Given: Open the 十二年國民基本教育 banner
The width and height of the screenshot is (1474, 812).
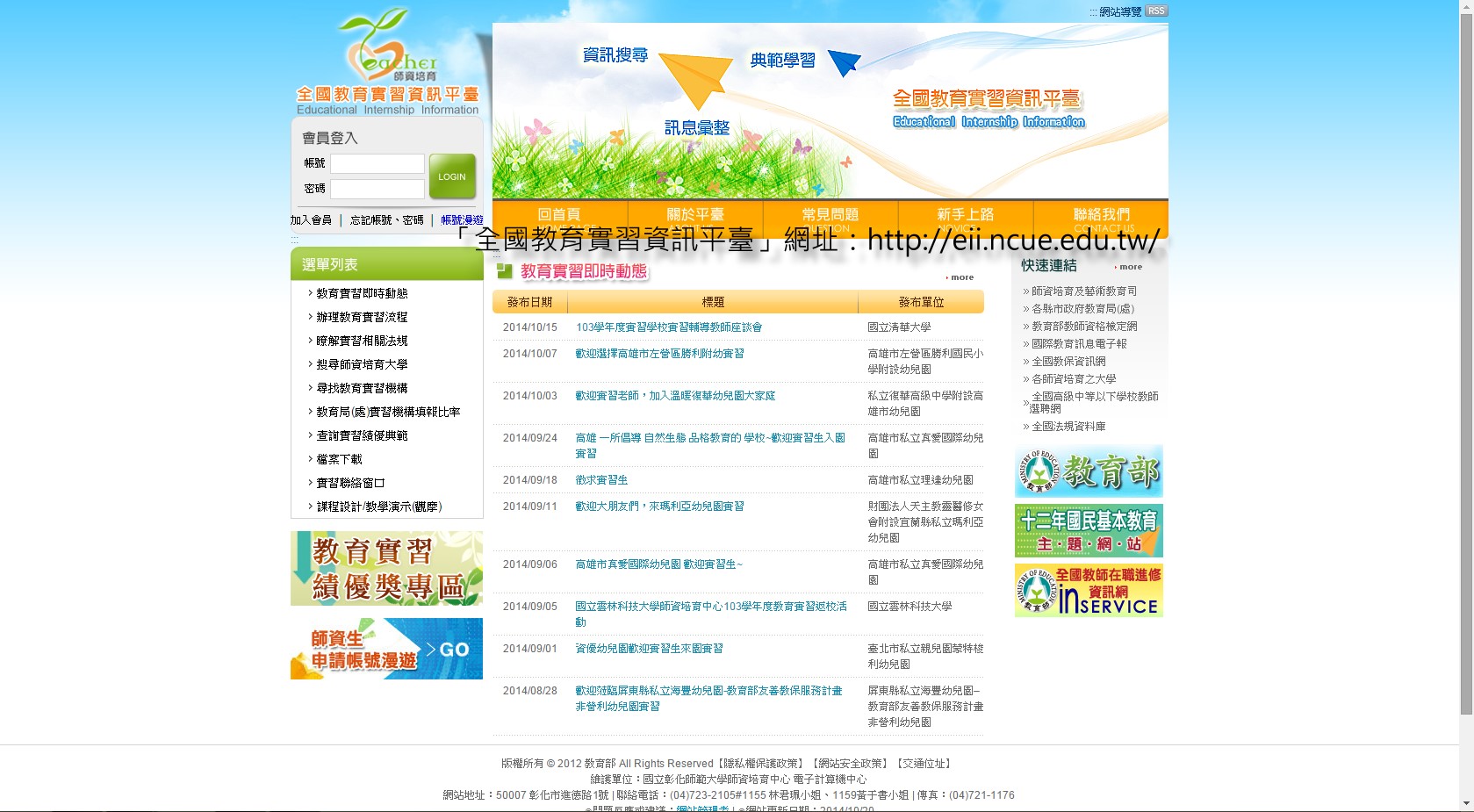Looking at the screenshot, I should pyautogui.click(x=1089, y=531).
